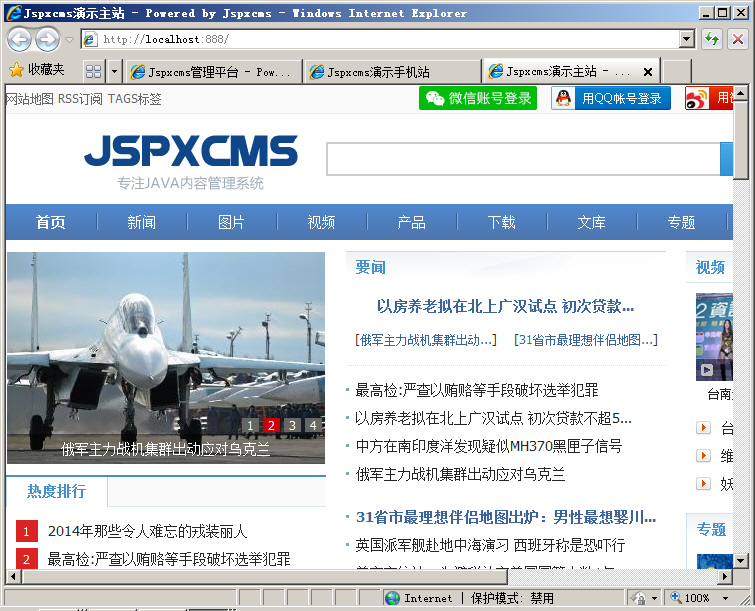Open the 网站地图 link
The height and width of the screenshot is (611, 755).
coord(29,99)
